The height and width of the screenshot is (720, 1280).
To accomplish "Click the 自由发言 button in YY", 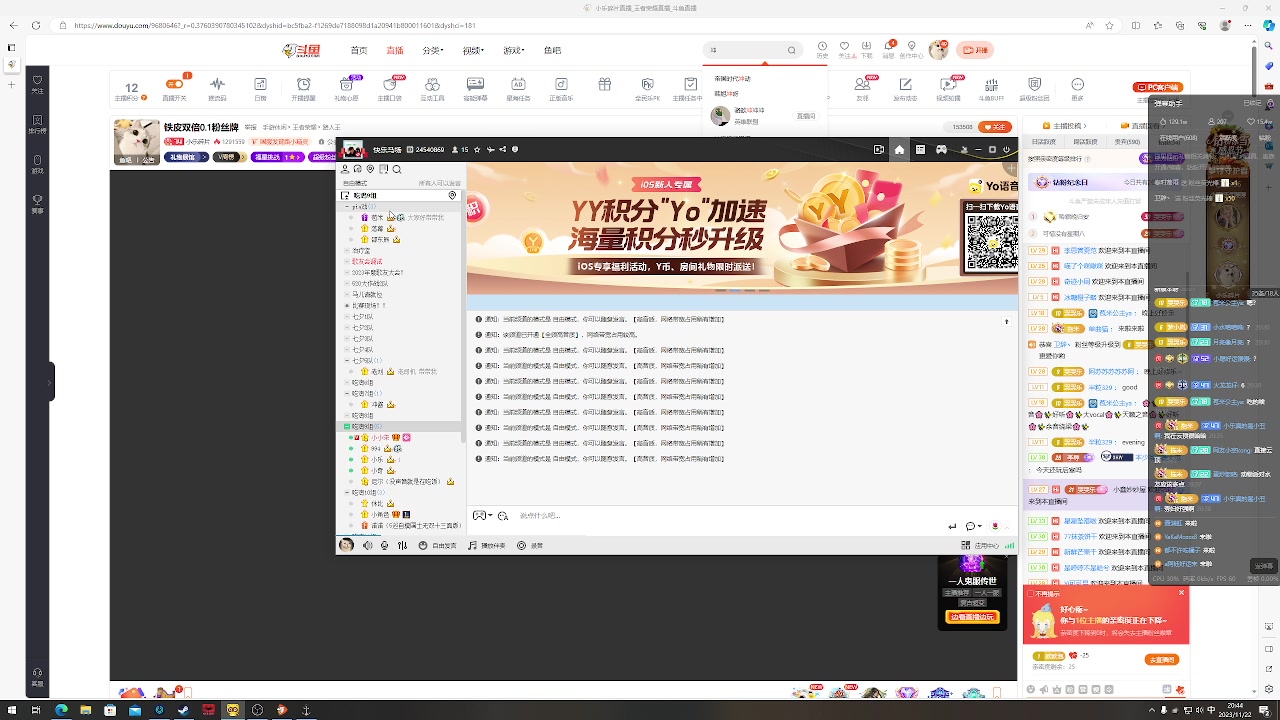I will pyautogui.click(x=438, y=546).
